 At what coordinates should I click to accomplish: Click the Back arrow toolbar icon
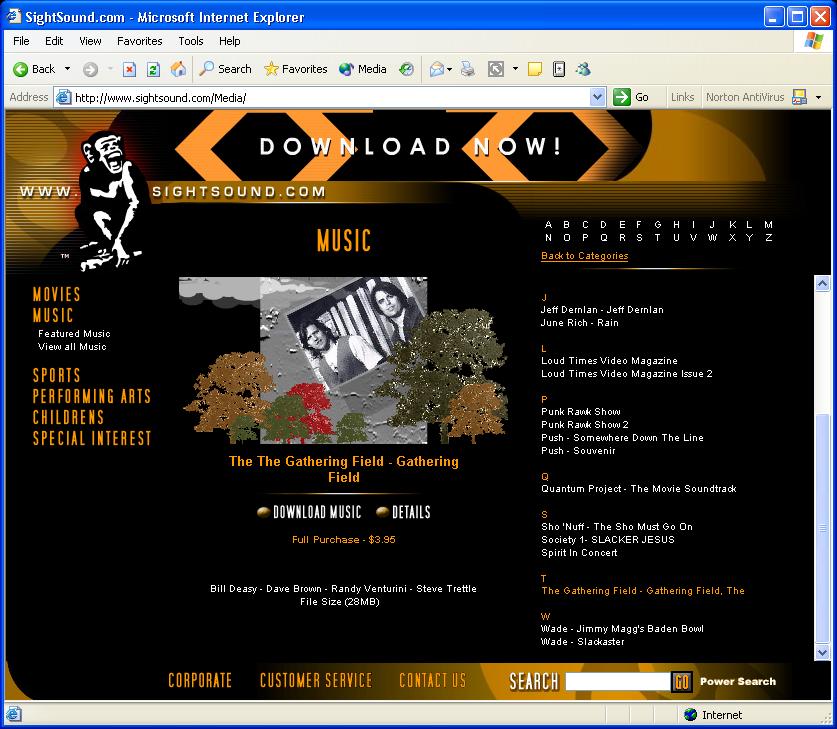click(21, 69)
